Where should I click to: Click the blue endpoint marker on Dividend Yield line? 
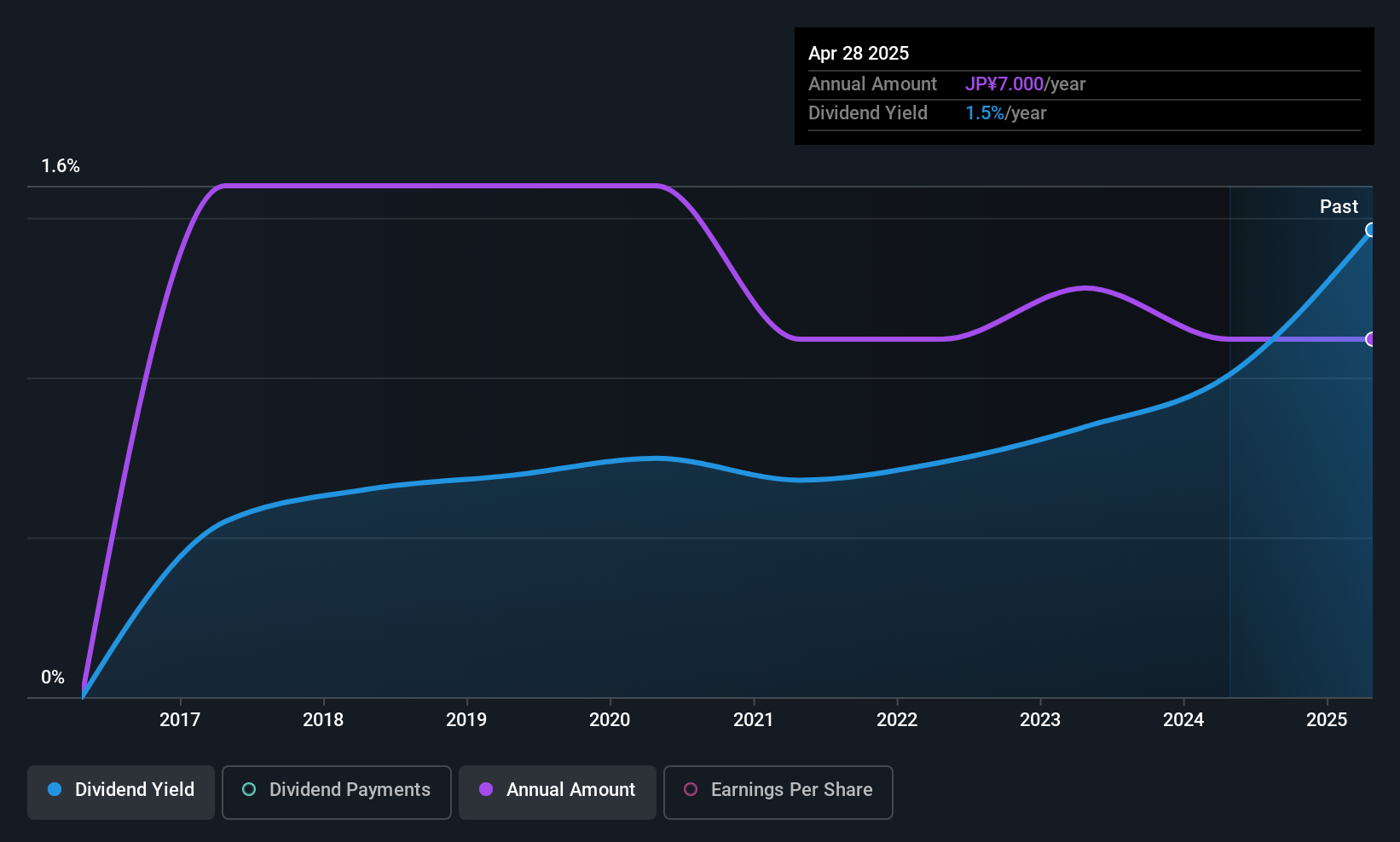tap(1370, 230)
